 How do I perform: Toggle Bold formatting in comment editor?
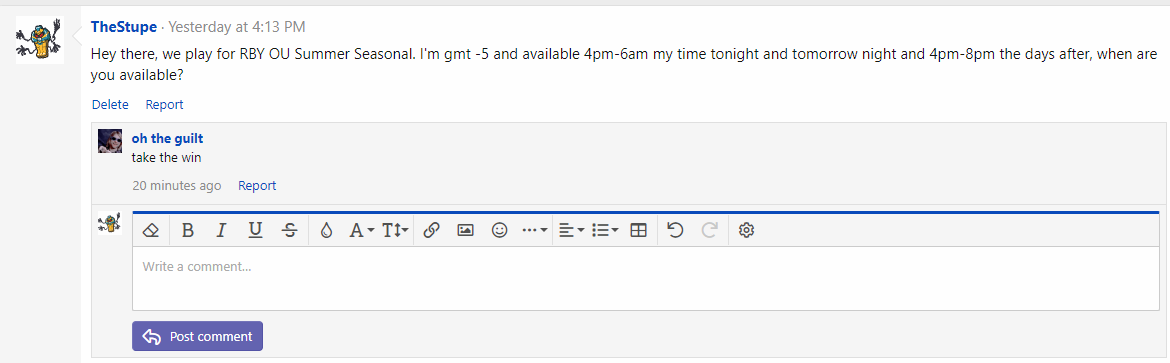188,231
